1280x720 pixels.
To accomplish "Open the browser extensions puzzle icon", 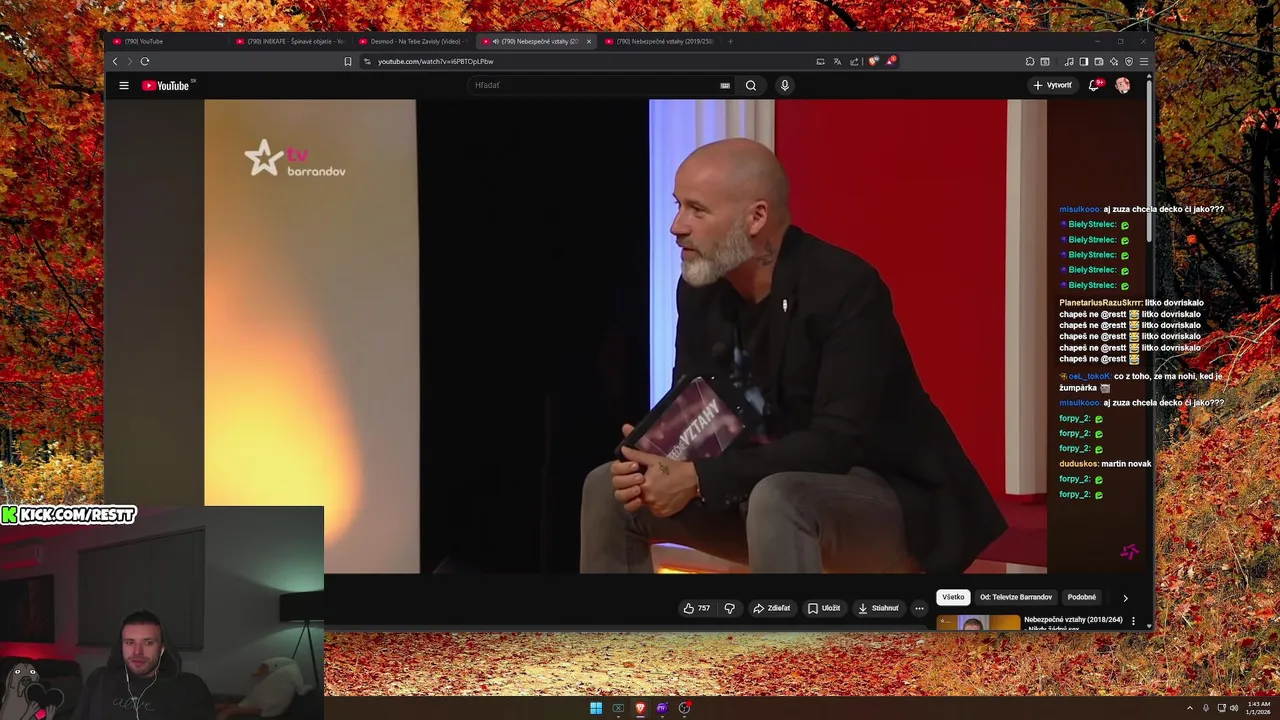I will (x=1030, y=61).
